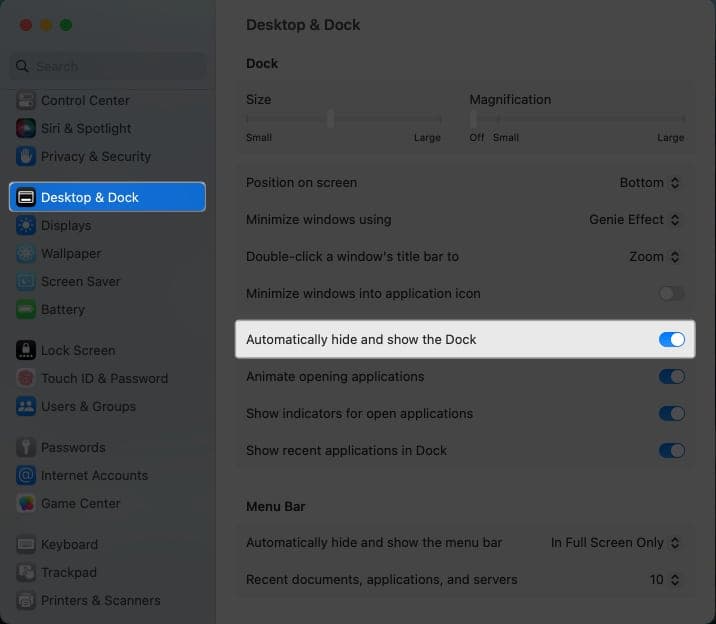Viewport: 716px width, 624px height.
Task: Open Position on screen Bottom dropdown
Action: [650, 183]
